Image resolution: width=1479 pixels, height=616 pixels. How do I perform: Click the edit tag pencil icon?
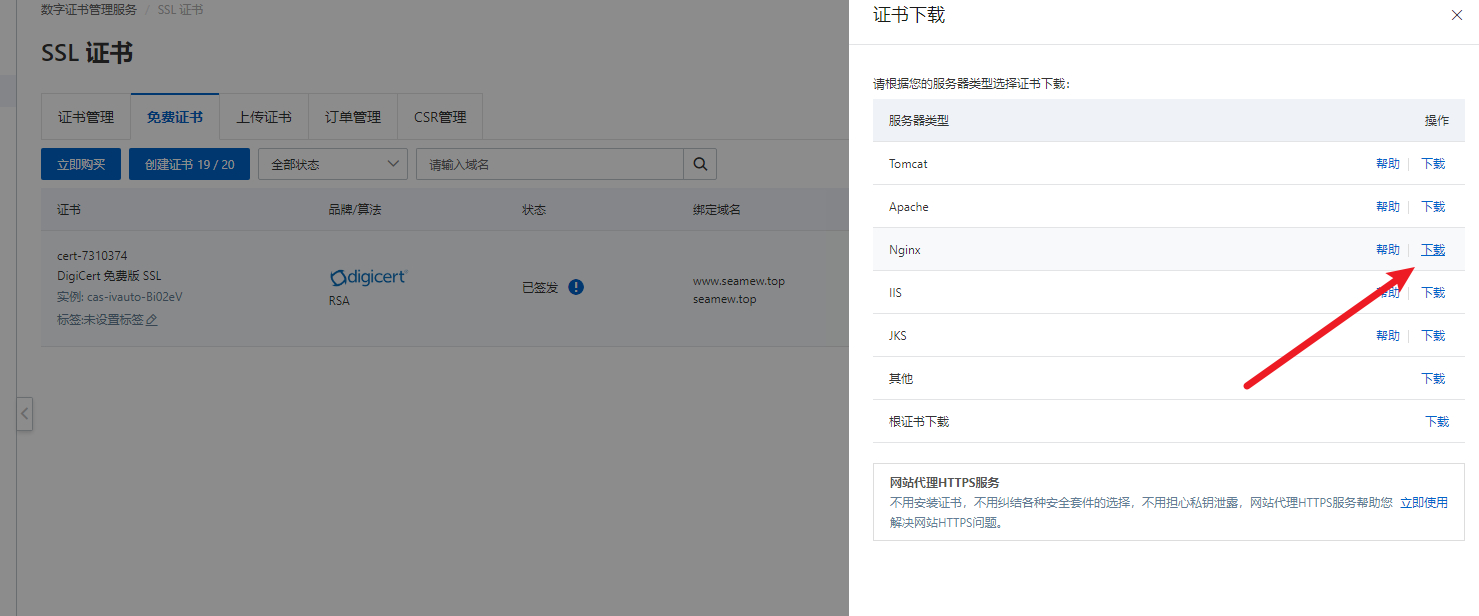(152, 320)
